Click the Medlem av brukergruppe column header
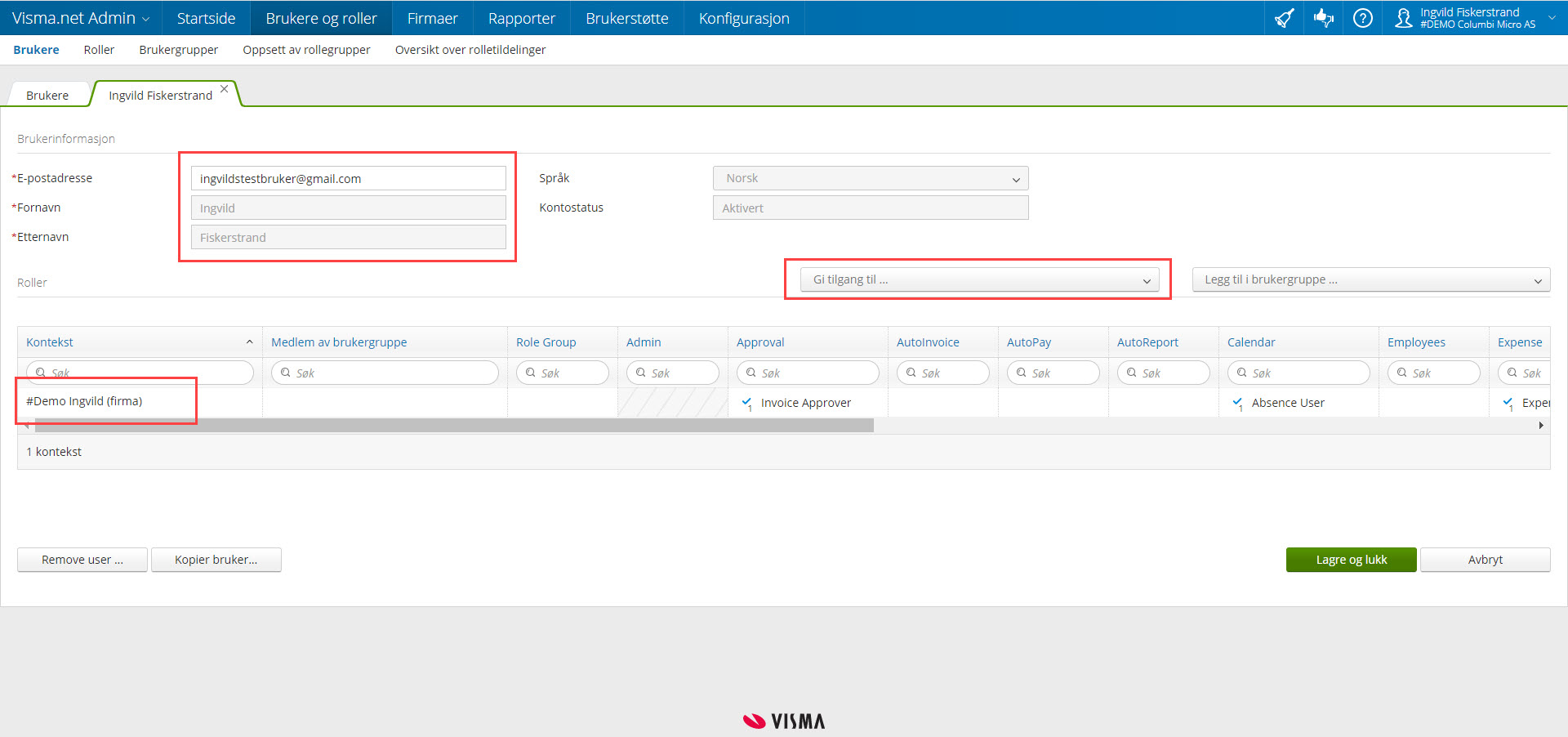Image resolution: width=1568 pixels, height=737 pixels. tap(339, 342)
